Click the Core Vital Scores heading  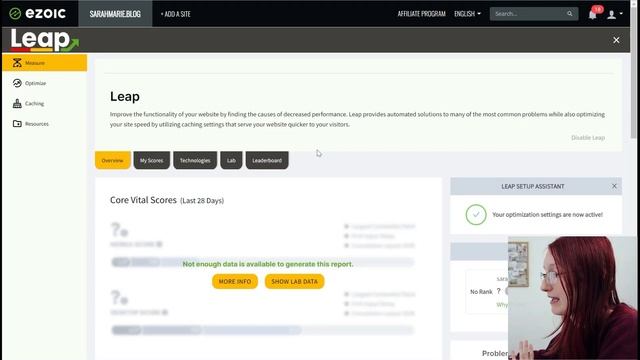point(167,200)
